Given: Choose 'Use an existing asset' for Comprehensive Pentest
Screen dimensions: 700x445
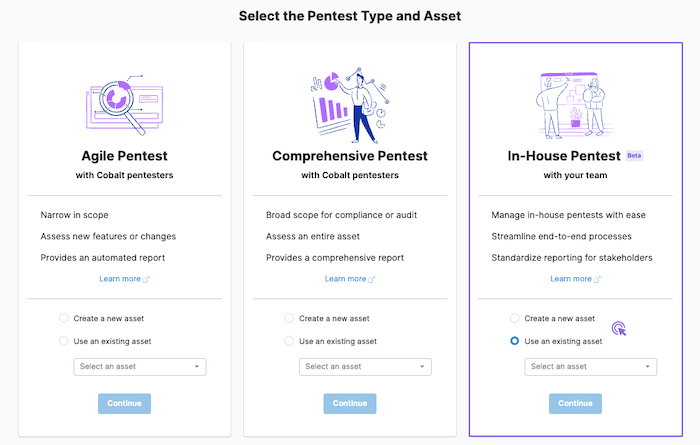Looking at the screenshot, I should [290, 341].
